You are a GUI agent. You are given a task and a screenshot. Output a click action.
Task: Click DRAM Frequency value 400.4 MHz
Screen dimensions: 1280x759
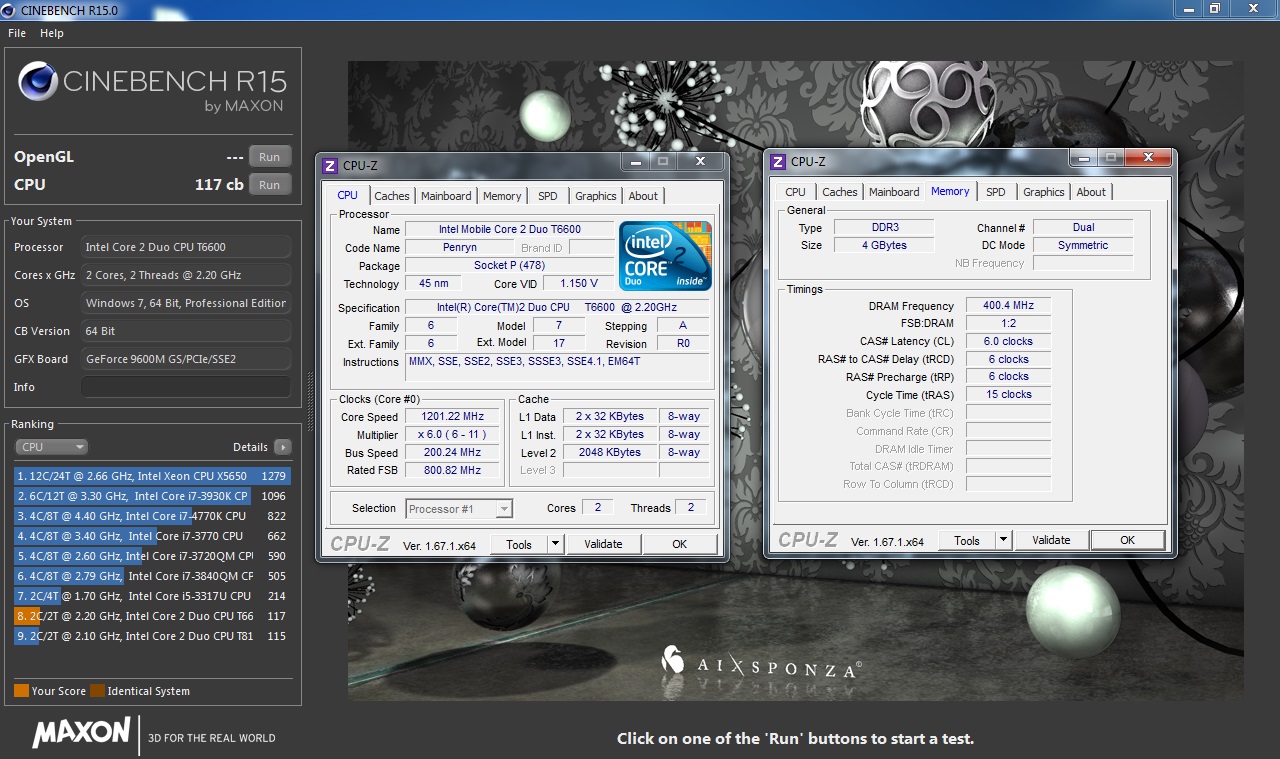1008,306
